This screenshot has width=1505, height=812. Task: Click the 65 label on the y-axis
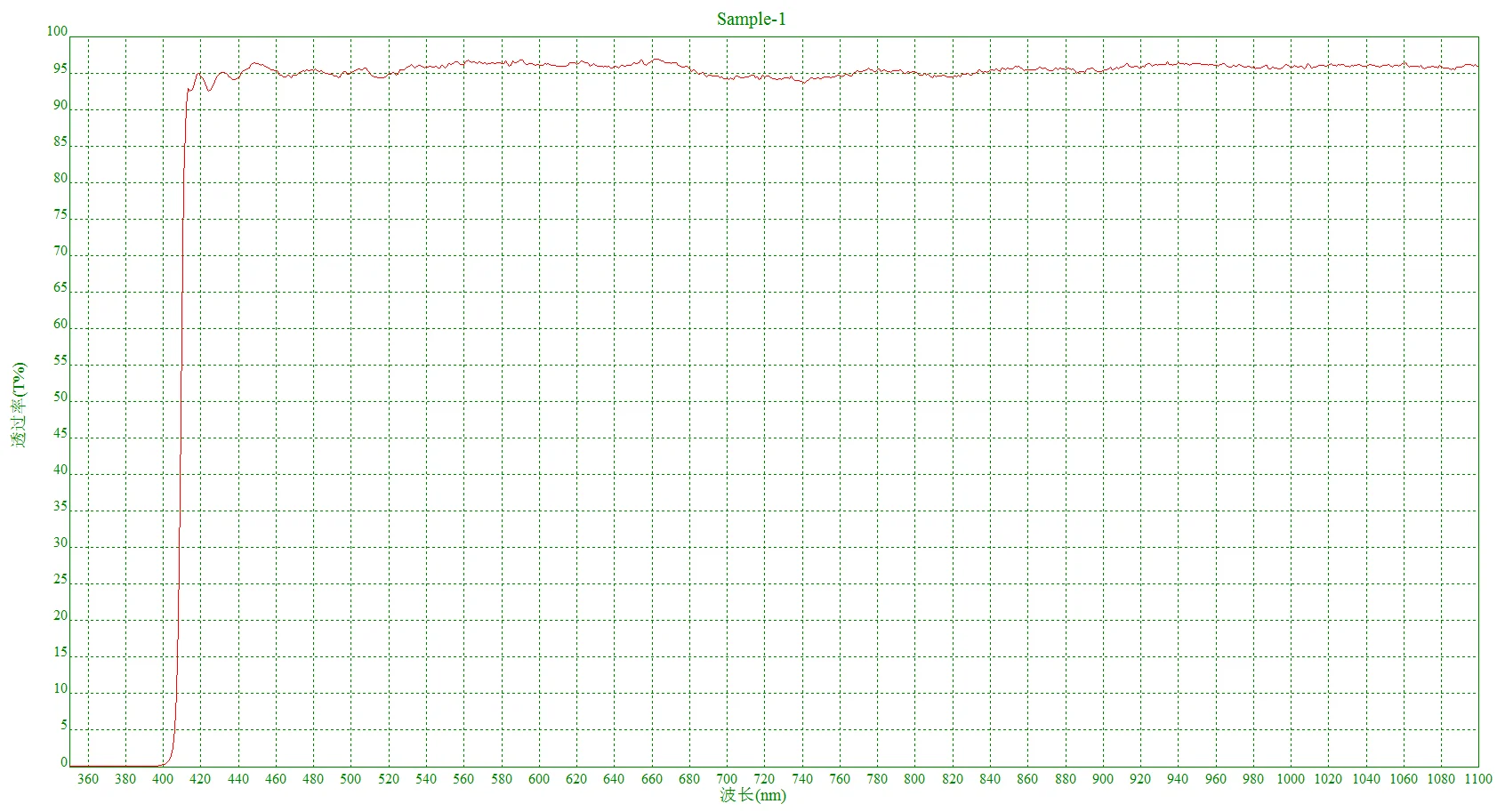60,287
